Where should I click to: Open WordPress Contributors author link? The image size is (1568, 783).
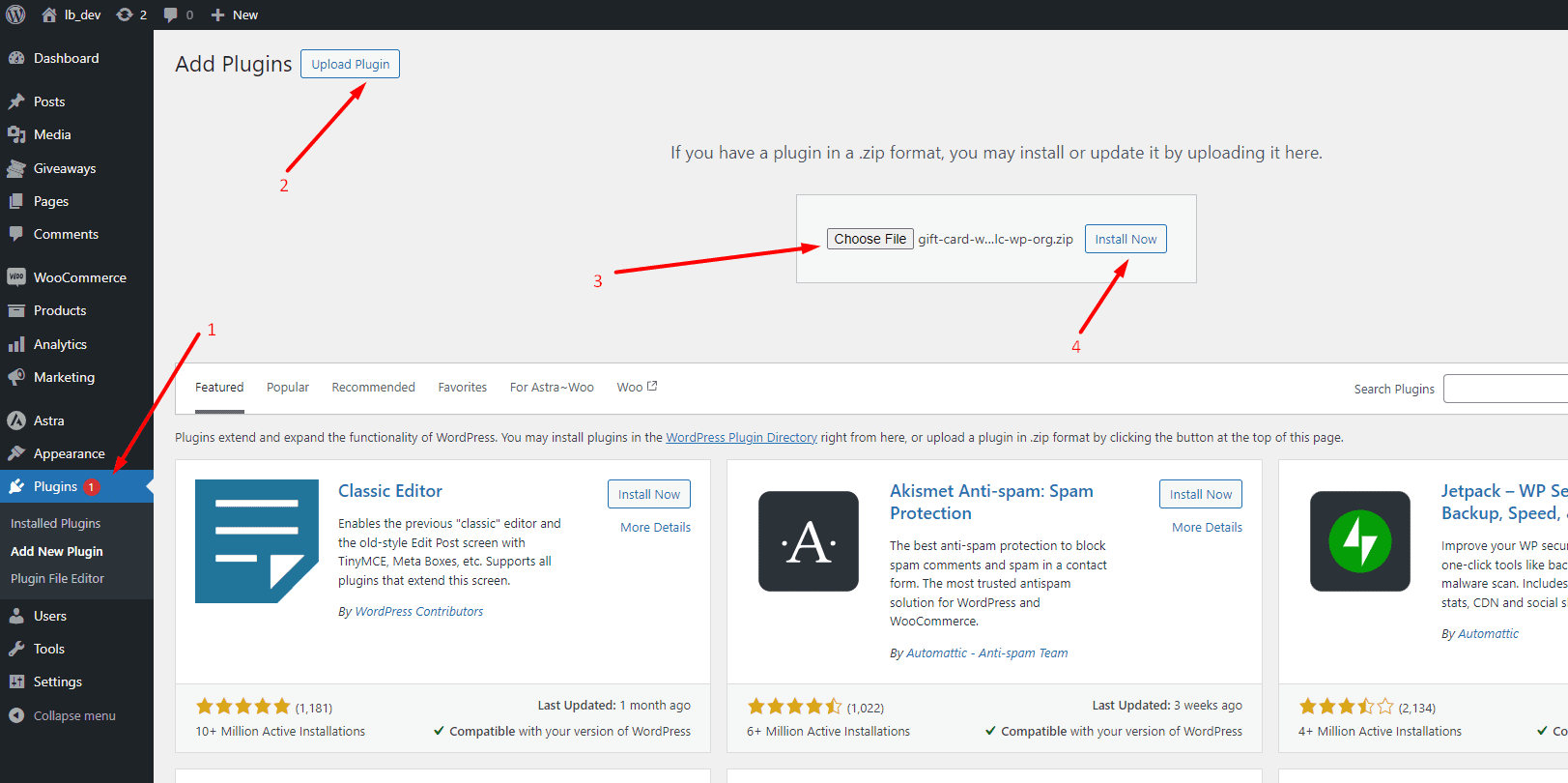[418, 612]
